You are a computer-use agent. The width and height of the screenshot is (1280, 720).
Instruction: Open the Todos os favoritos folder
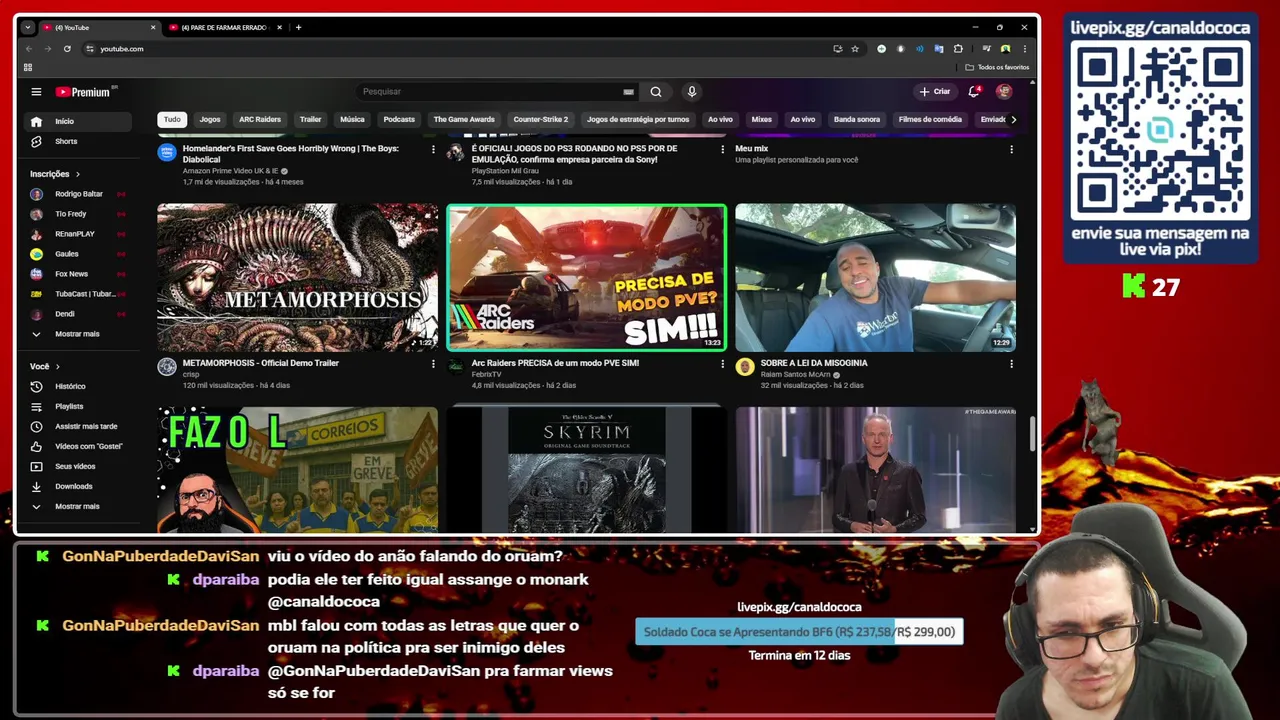pos(997,68)
